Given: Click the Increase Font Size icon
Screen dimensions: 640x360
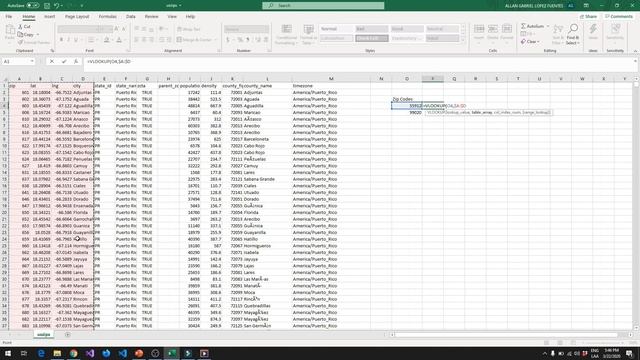Looking at the screenshot, I should point(117,29).
